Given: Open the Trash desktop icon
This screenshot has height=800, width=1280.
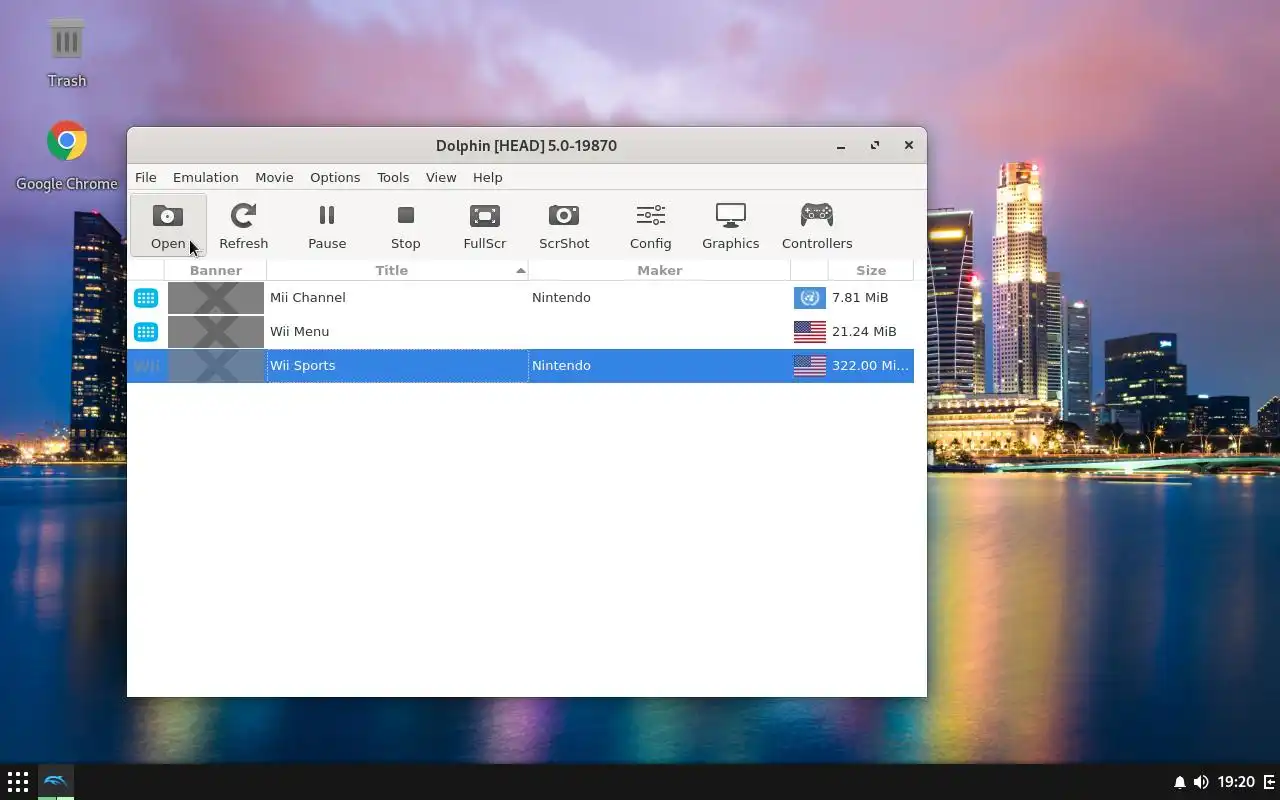Looking at the screenshot, I should (67, 52).
